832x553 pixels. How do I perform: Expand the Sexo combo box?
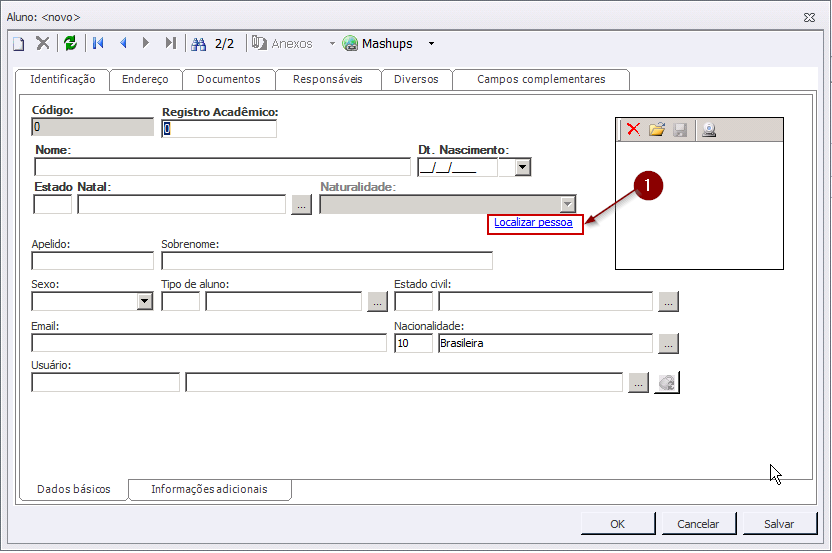[144, 301]
